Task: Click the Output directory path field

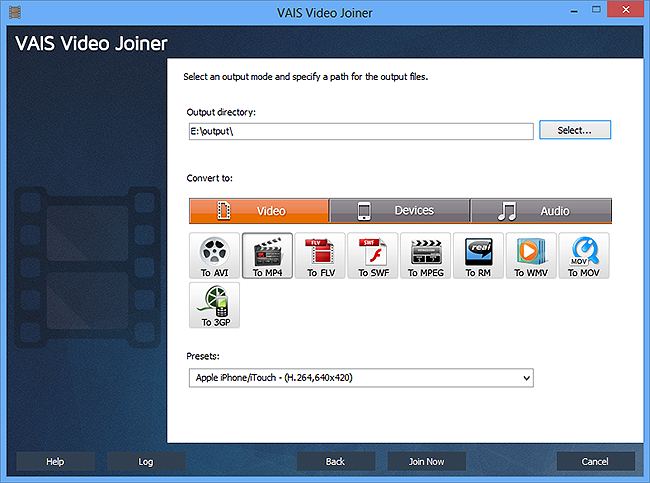Action: (361, 131)
